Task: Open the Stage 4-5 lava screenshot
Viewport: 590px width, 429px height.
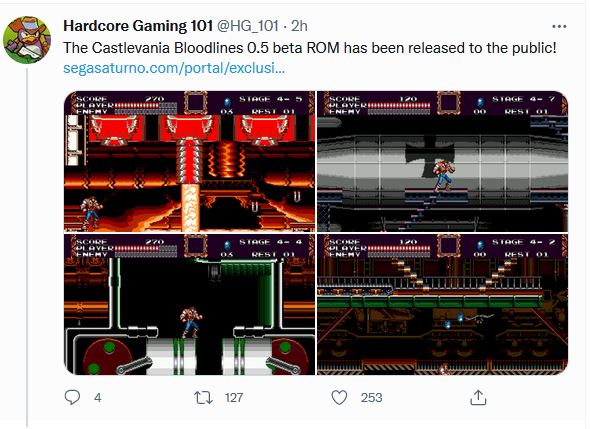Action: click(x=189, y=161)
